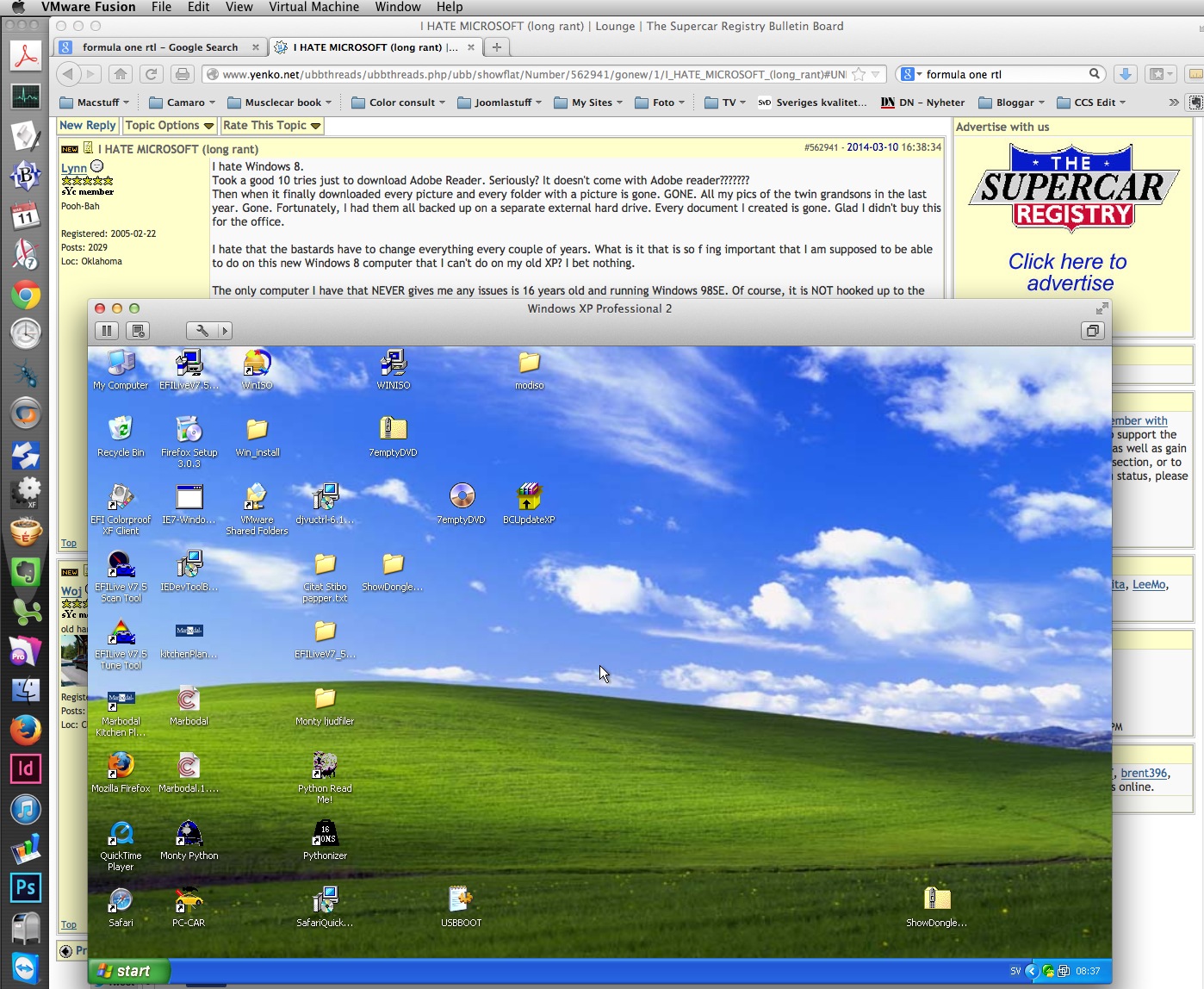Click the XP start button
1204x989 pixels.
click(x=127, y=971)
